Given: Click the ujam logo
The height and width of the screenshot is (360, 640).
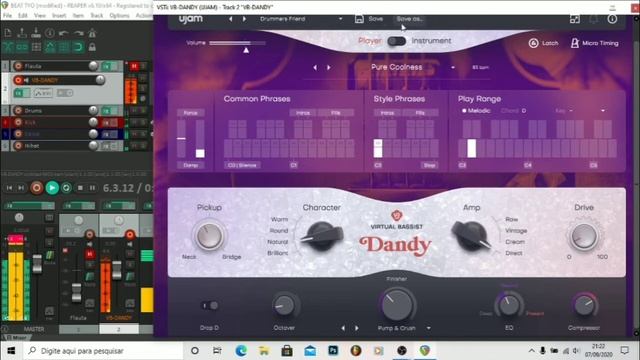Looking at the screenshot, I should (191, 19).
